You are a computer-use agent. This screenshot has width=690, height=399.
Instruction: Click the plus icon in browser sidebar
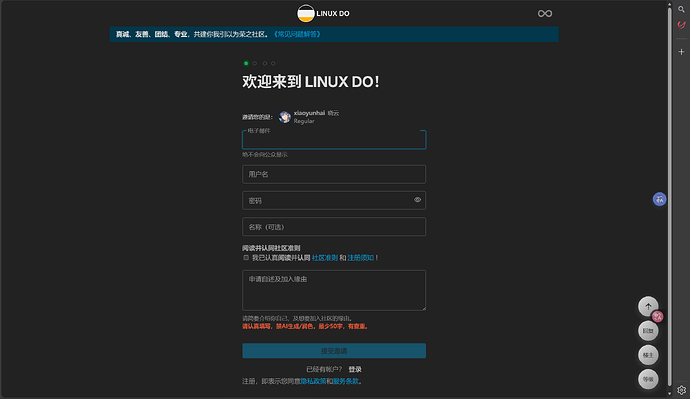pos(681,51)
